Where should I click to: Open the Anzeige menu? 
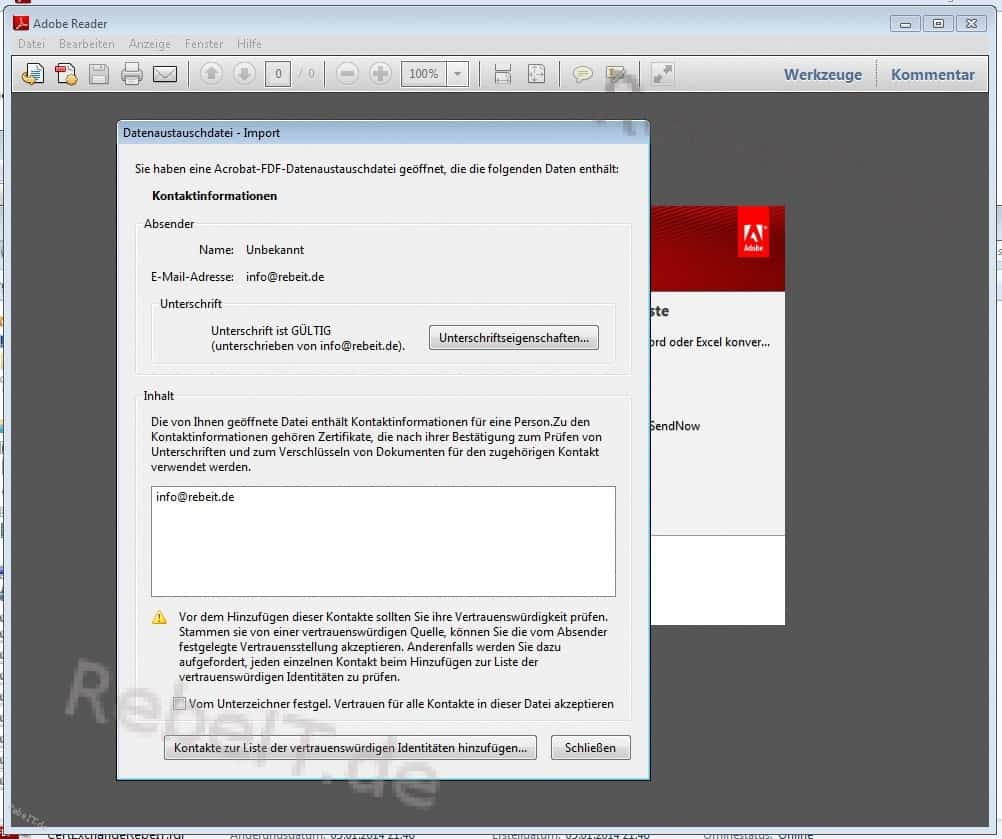tap(150, 44)
